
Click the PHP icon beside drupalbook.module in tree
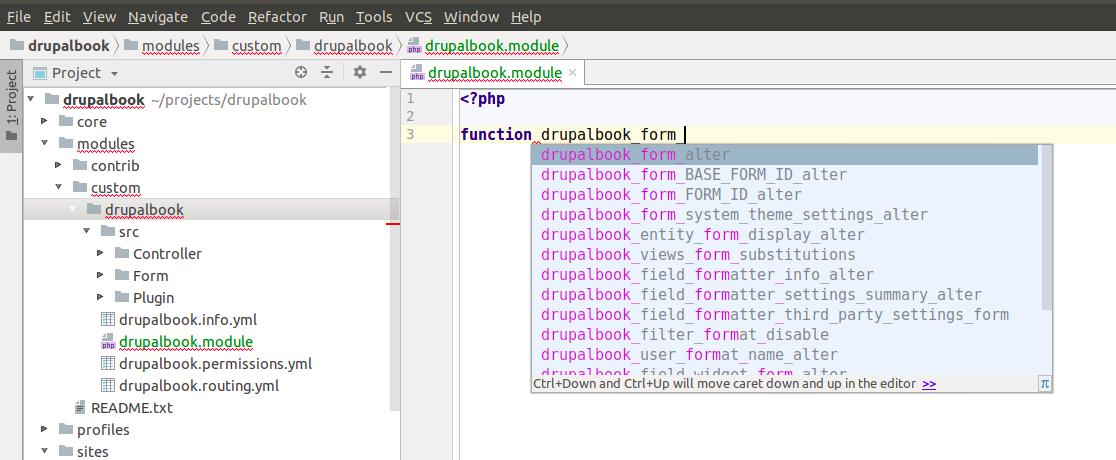(107, 342)
